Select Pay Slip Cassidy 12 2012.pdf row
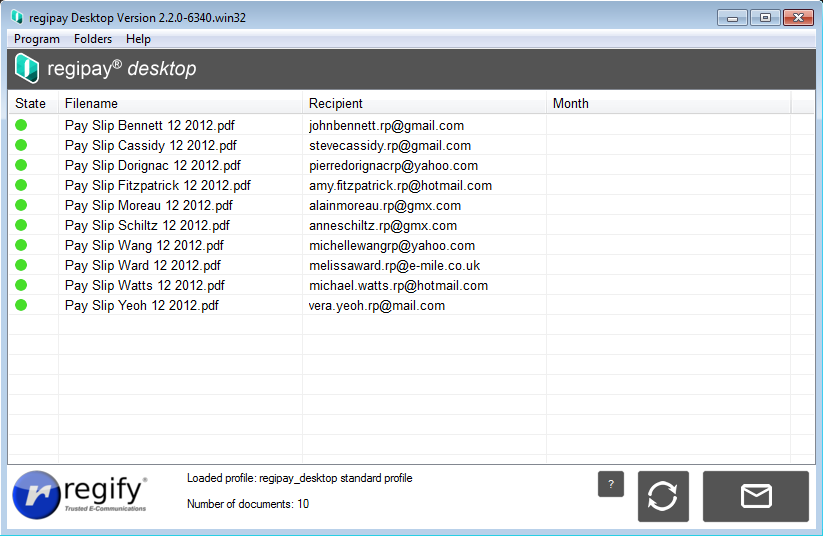This screenshot has height=536, width=823. 149,146
